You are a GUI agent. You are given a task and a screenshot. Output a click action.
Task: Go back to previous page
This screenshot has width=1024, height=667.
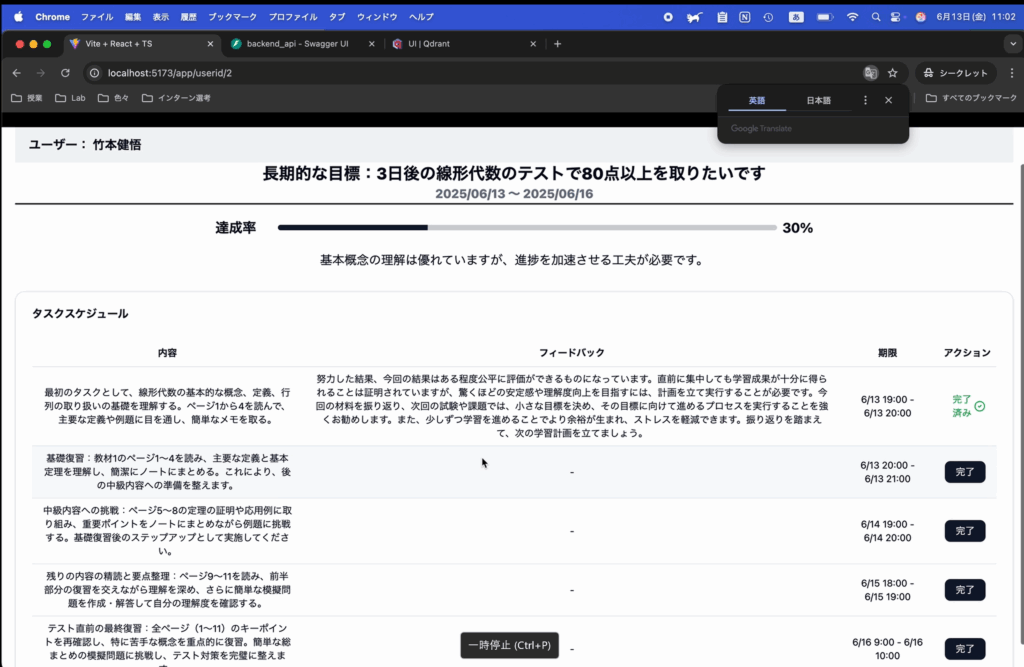click(x=16, y=73)
